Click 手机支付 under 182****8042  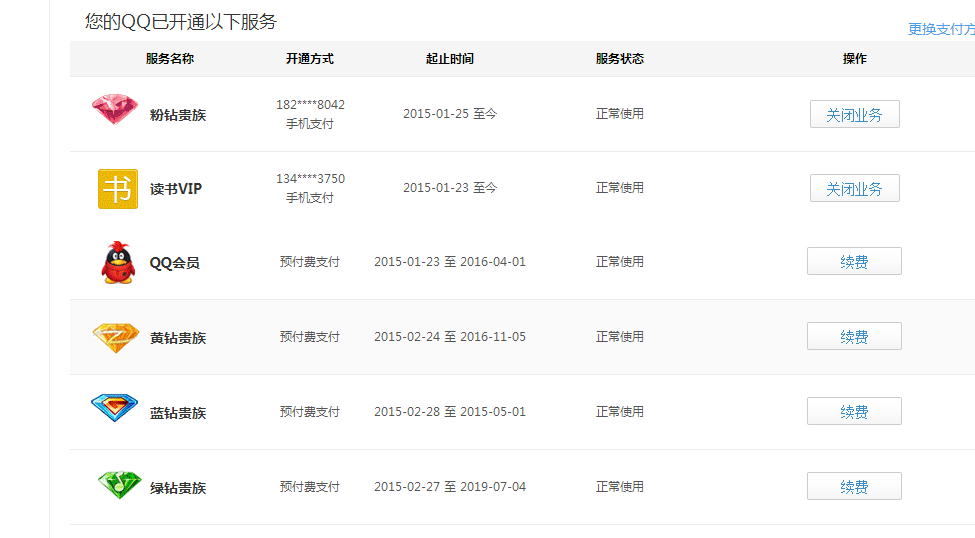tap(310, 124)
